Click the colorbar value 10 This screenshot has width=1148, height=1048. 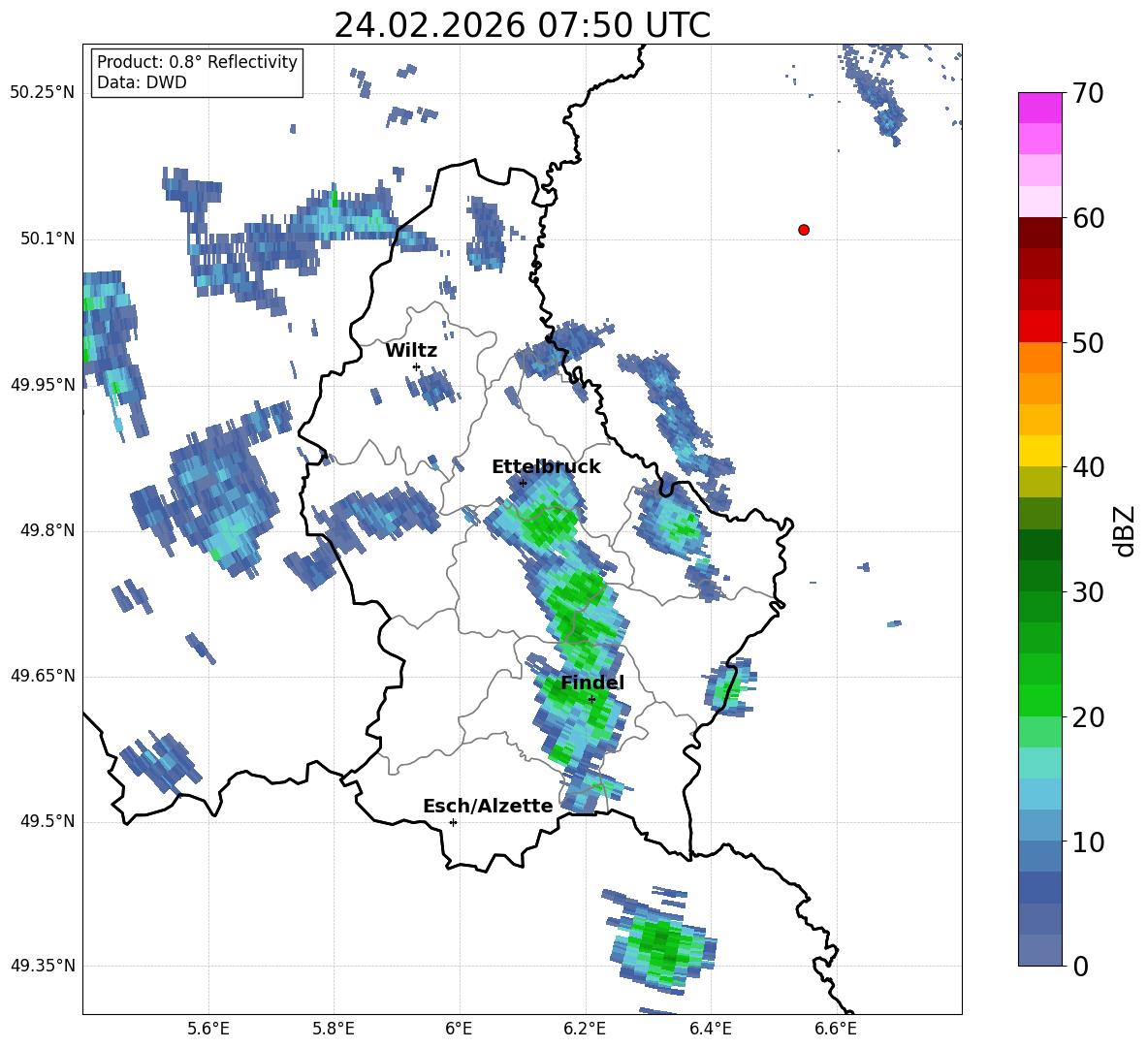[x=1088, y=842]
